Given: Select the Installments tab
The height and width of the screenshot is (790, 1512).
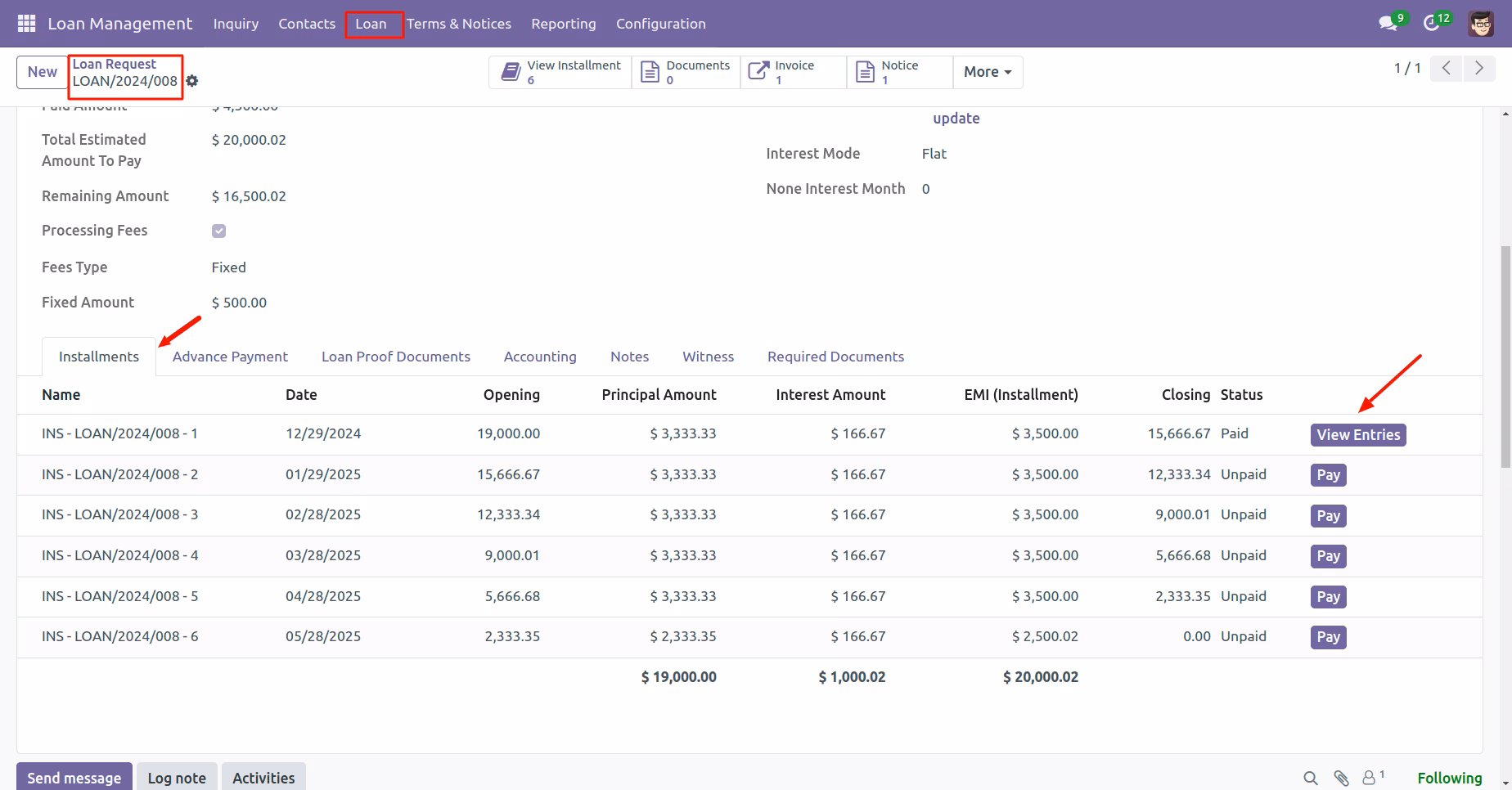Looking at the screenshot, I should (99, 357).
